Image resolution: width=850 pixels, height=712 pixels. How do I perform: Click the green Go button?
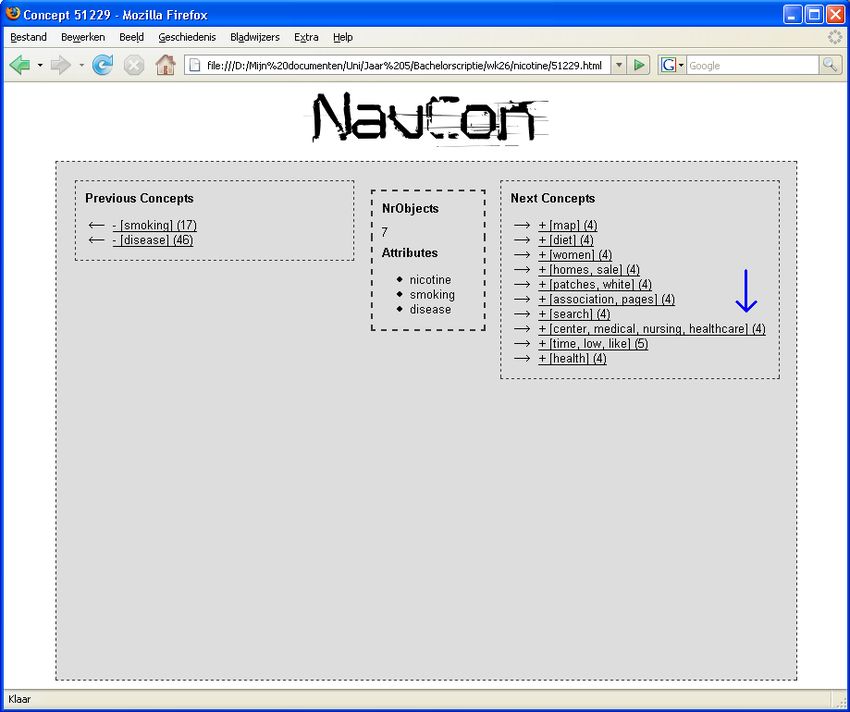(x=639, y=66)
